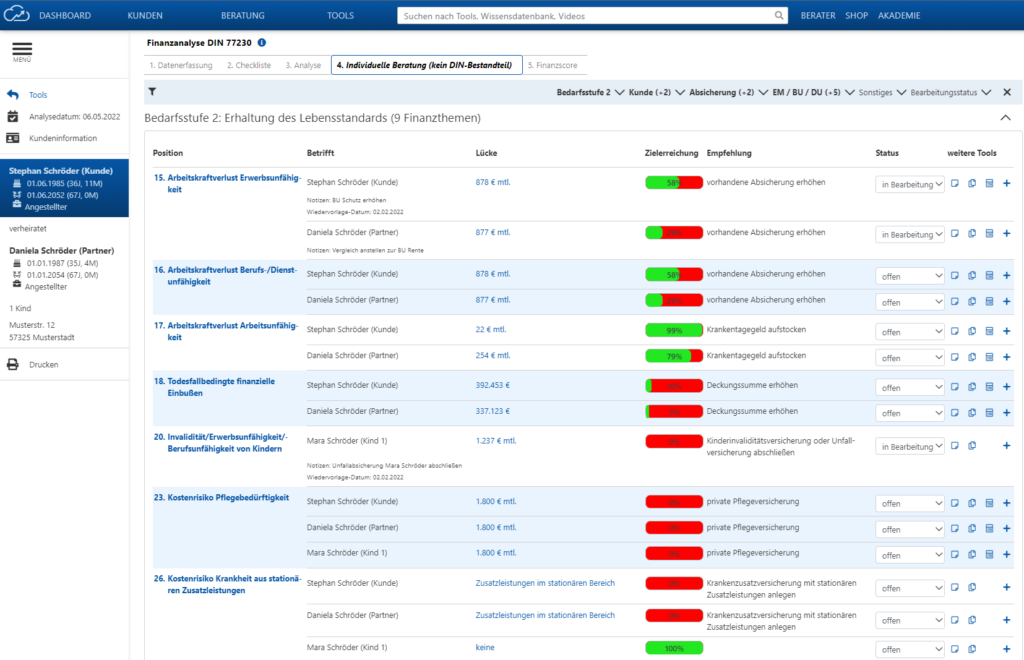This screenshot has height=660, width=1024.
Task: Click the search magnifier icon
Action: coord(779,15)
